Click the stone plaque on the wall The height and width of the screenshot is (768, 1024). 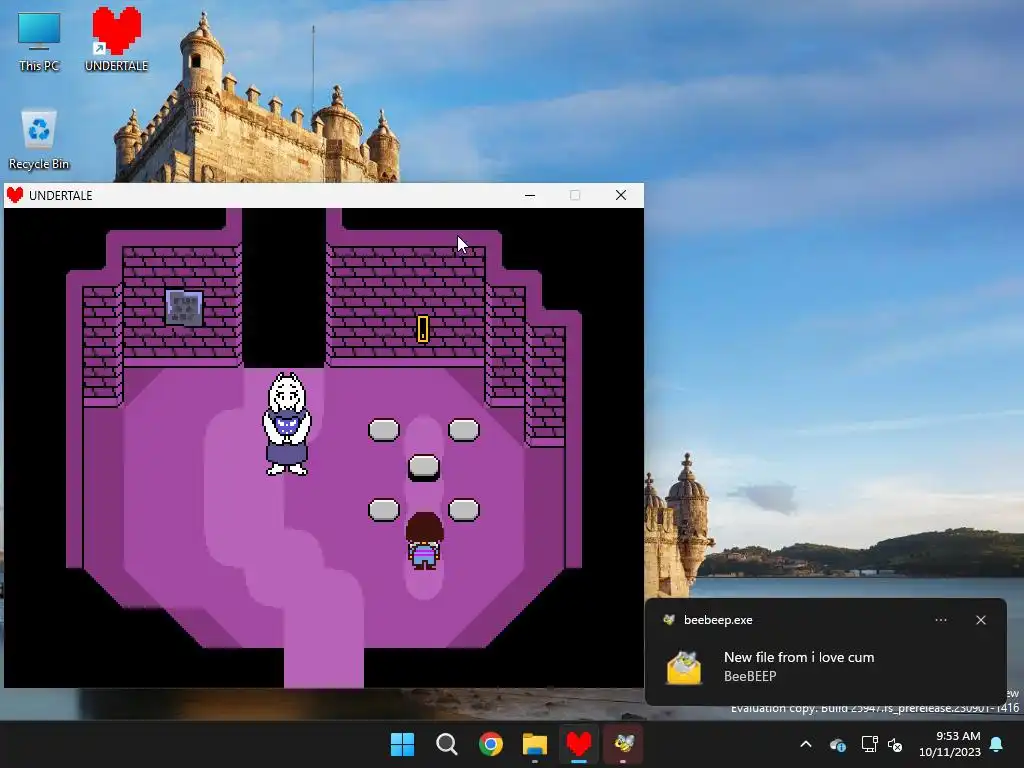(184, 307)
